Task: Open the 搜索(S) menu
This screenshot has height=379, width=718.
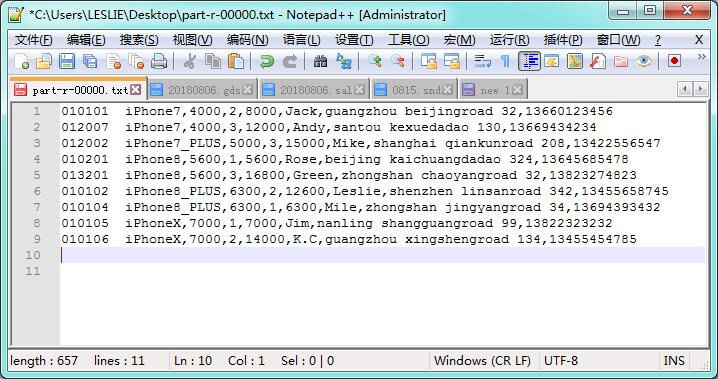Action: (x=139, y=40)
